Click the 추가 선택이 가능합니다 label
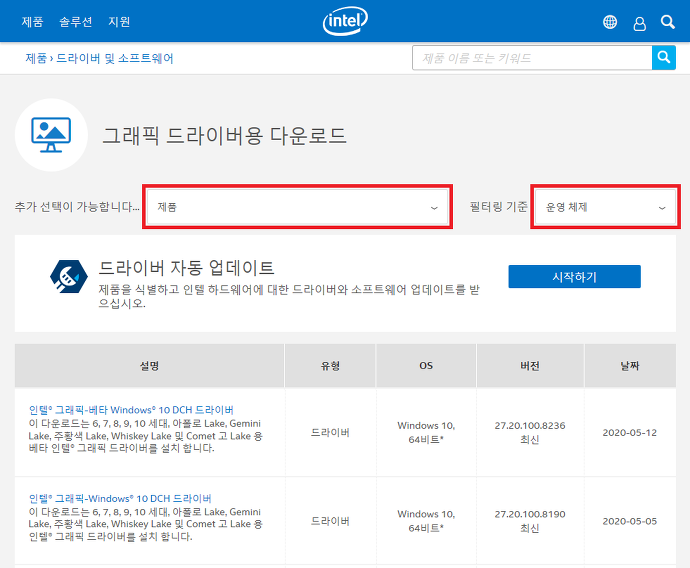Image resolution: width=690 pixels, height=568 pixels. (x=77, y=206)
